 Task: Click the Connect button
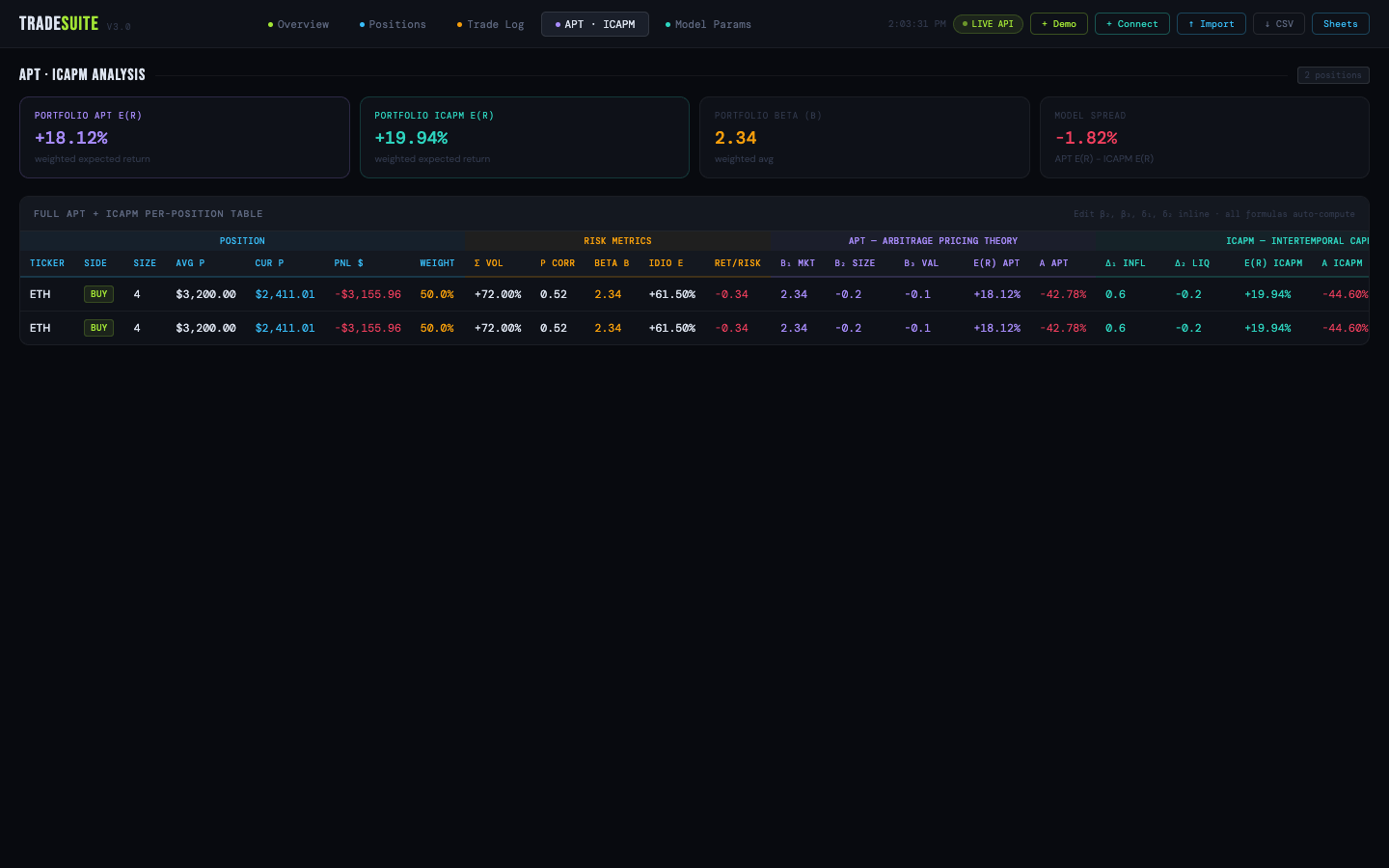[1132, 24]
